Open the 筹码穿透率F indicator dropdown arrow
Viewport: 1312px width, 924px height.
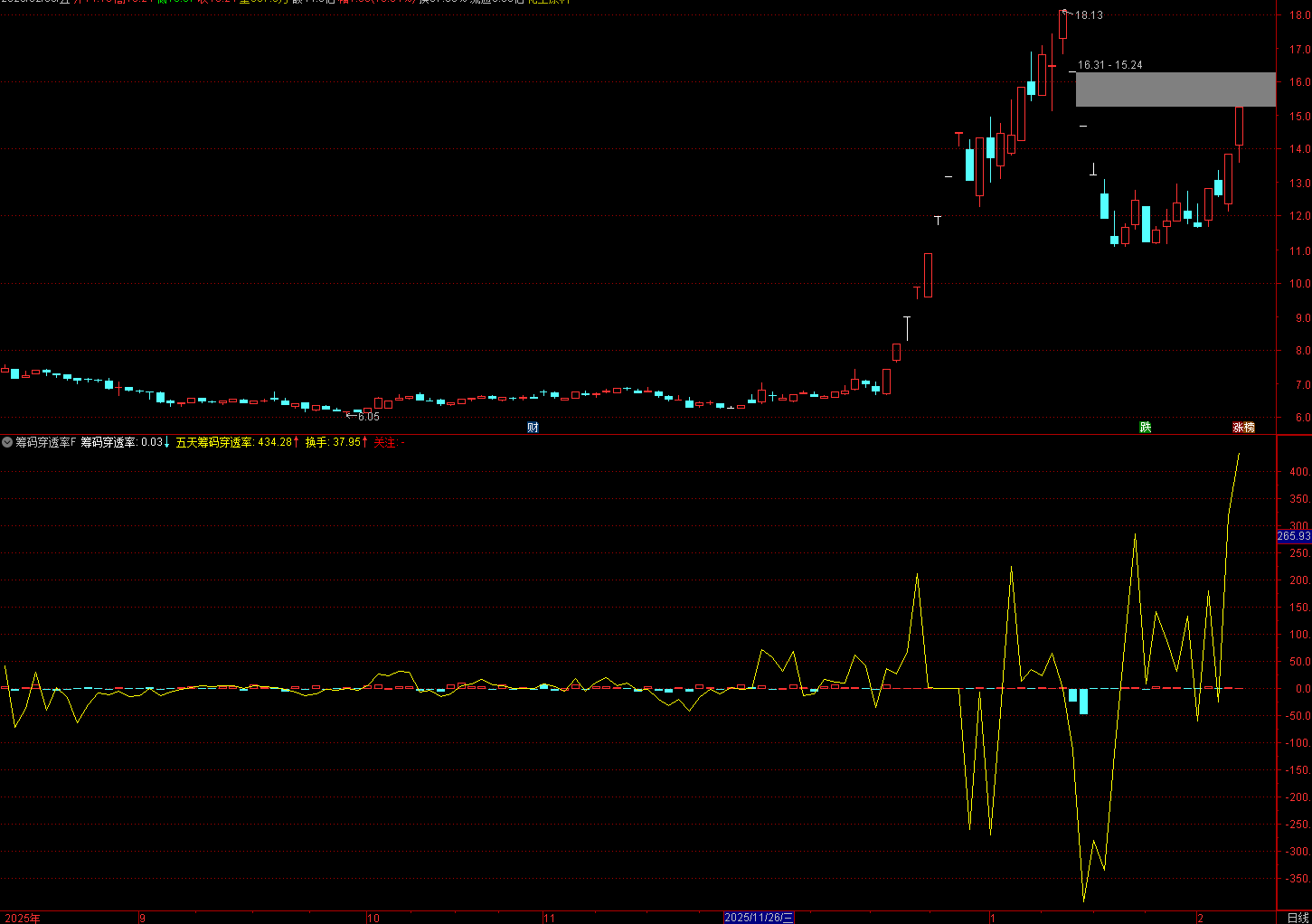(7, 442)
